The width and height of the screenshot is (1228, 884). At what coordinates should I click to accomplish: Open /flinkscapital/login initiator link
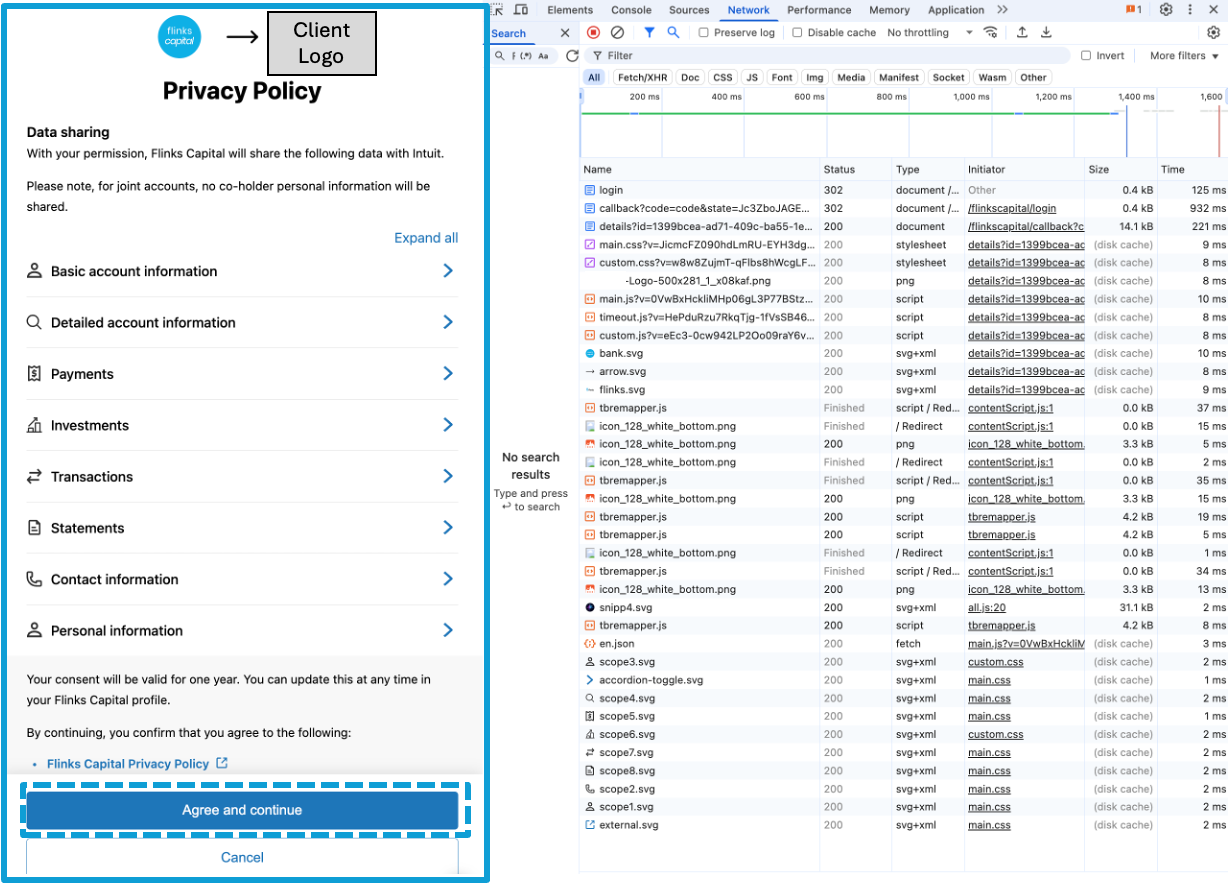1011,208
